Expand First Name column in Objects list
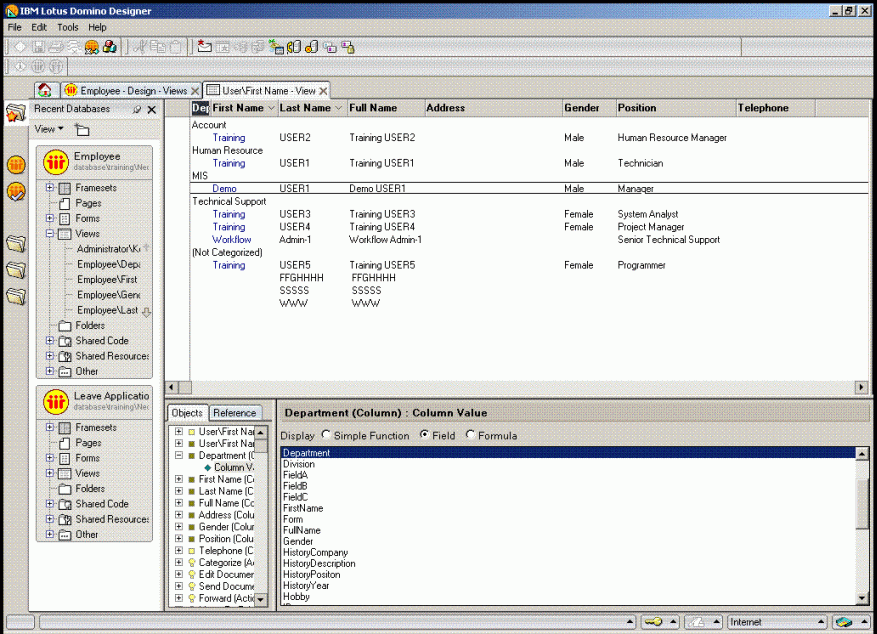Image resolution: width=877 pixels, height=634 pixels. (x=179, y=479)
